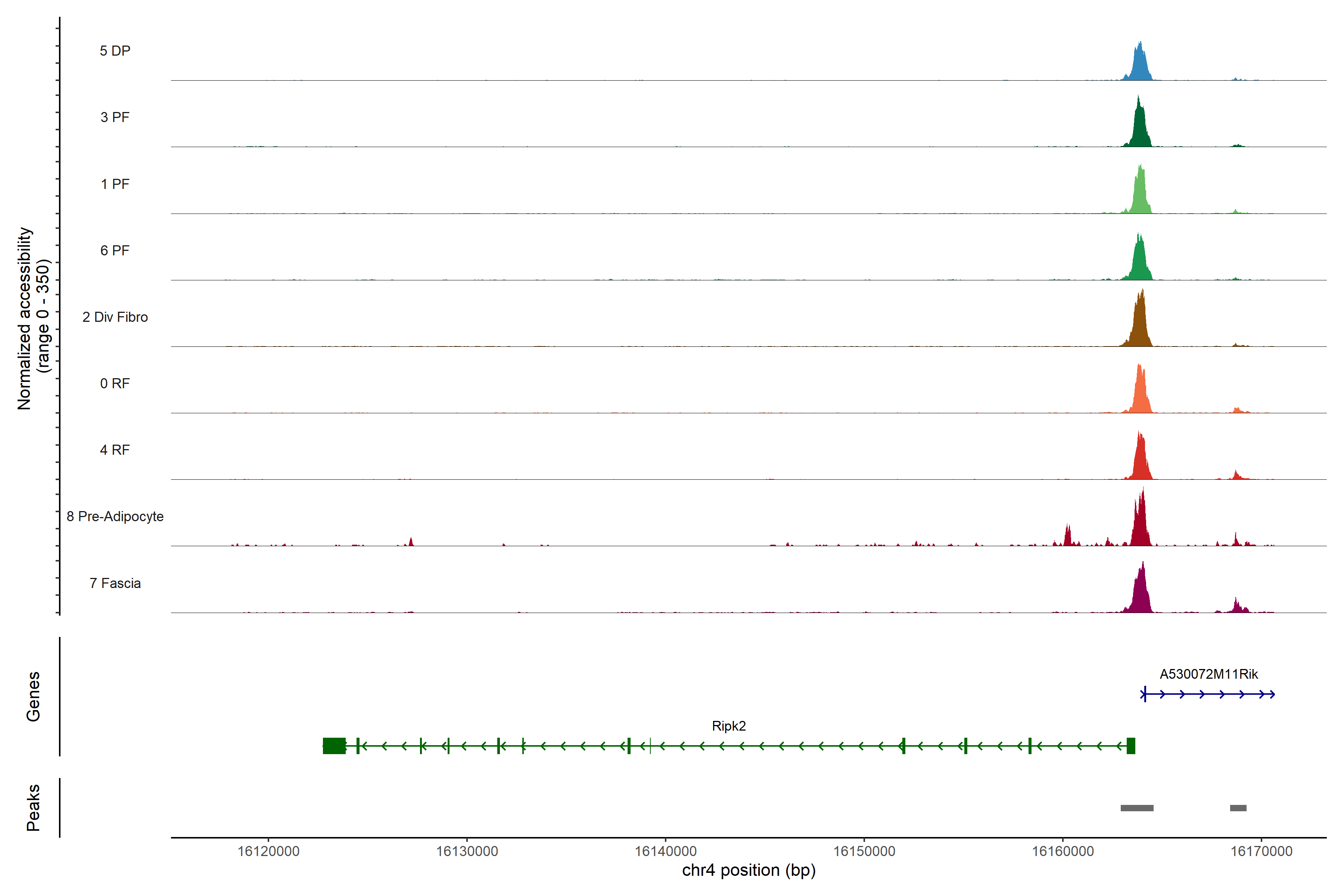Click the 3 PF track label
Screen dimensions: 1344x896
click(115, 117)
